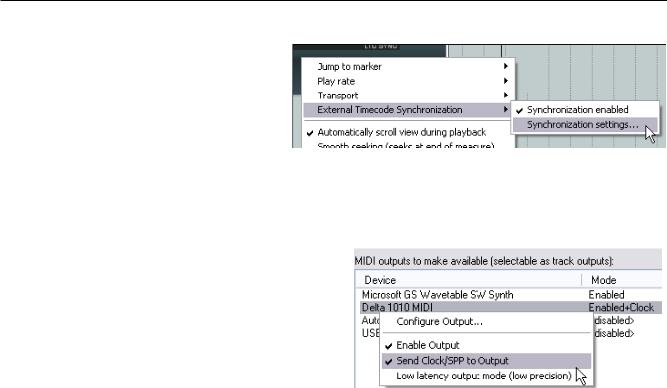The width and height of the screenshot is (667, 388).
Task: Expand arrow next to Play rate
Action: coord(505,81)
